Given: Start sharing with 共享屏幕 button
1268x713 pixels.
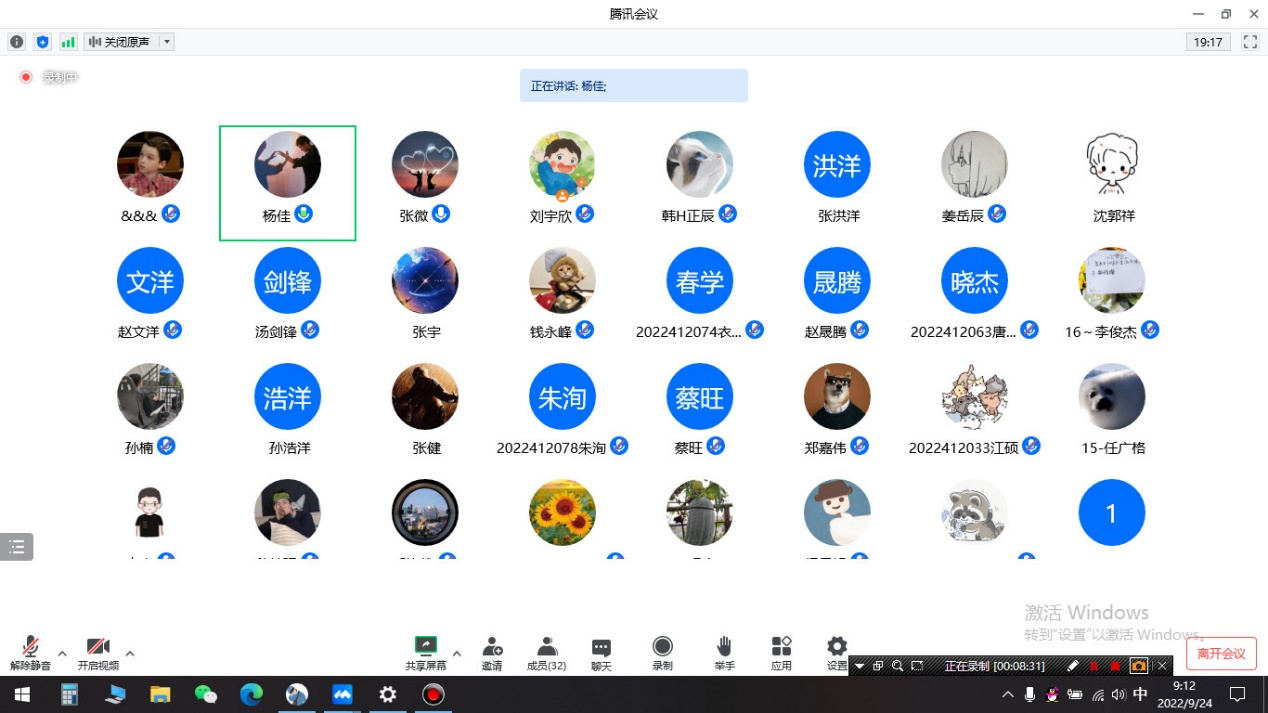Looking at the screenshot, I should click(426, 652).
